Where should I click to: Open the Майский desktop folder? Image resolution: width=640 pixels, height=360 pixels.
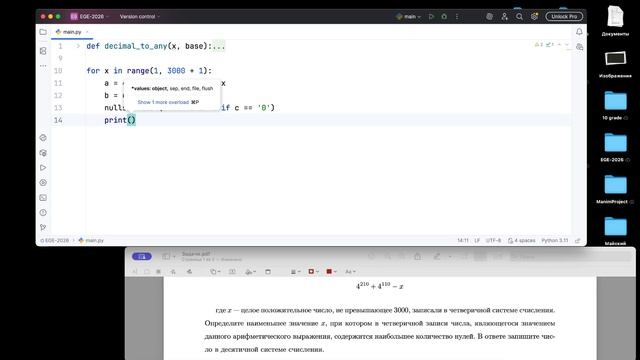[x=615, y=231]
